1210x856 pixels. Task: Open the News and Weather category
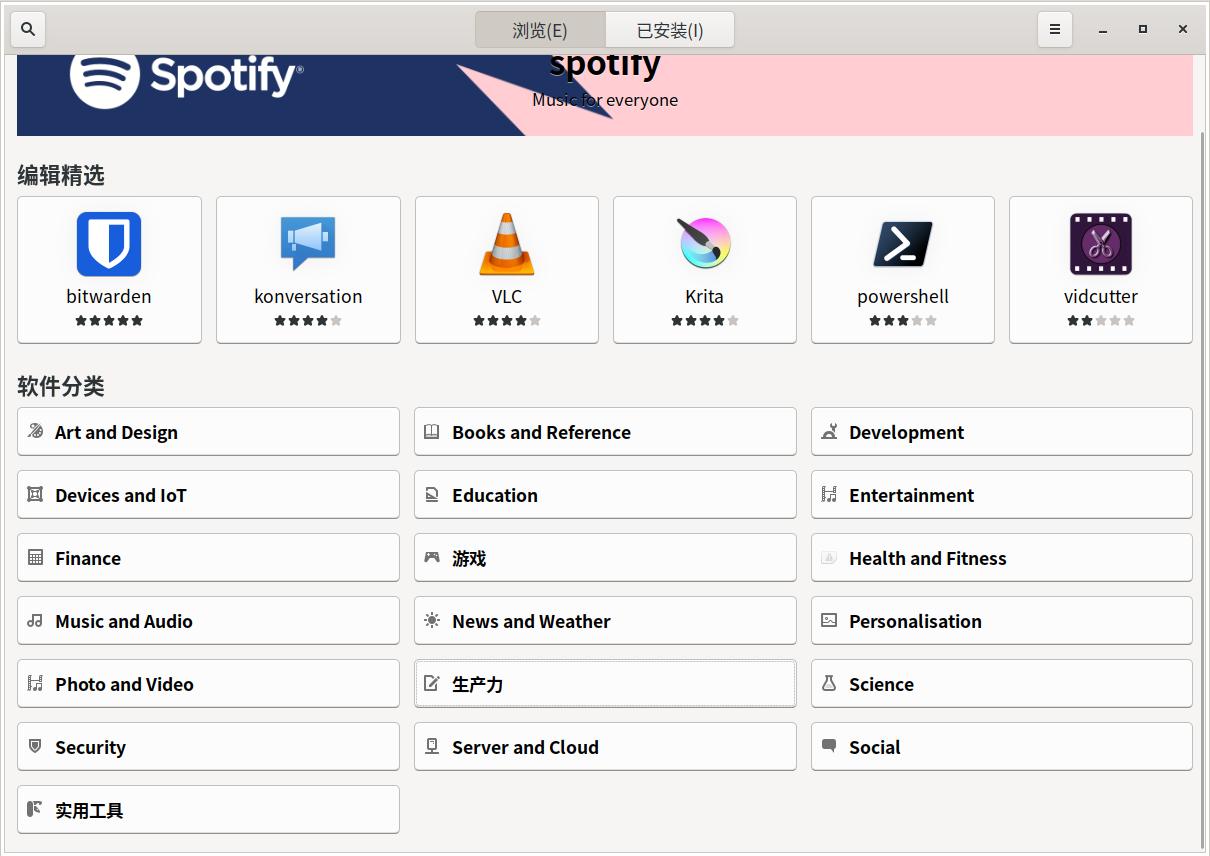(605, 621)
